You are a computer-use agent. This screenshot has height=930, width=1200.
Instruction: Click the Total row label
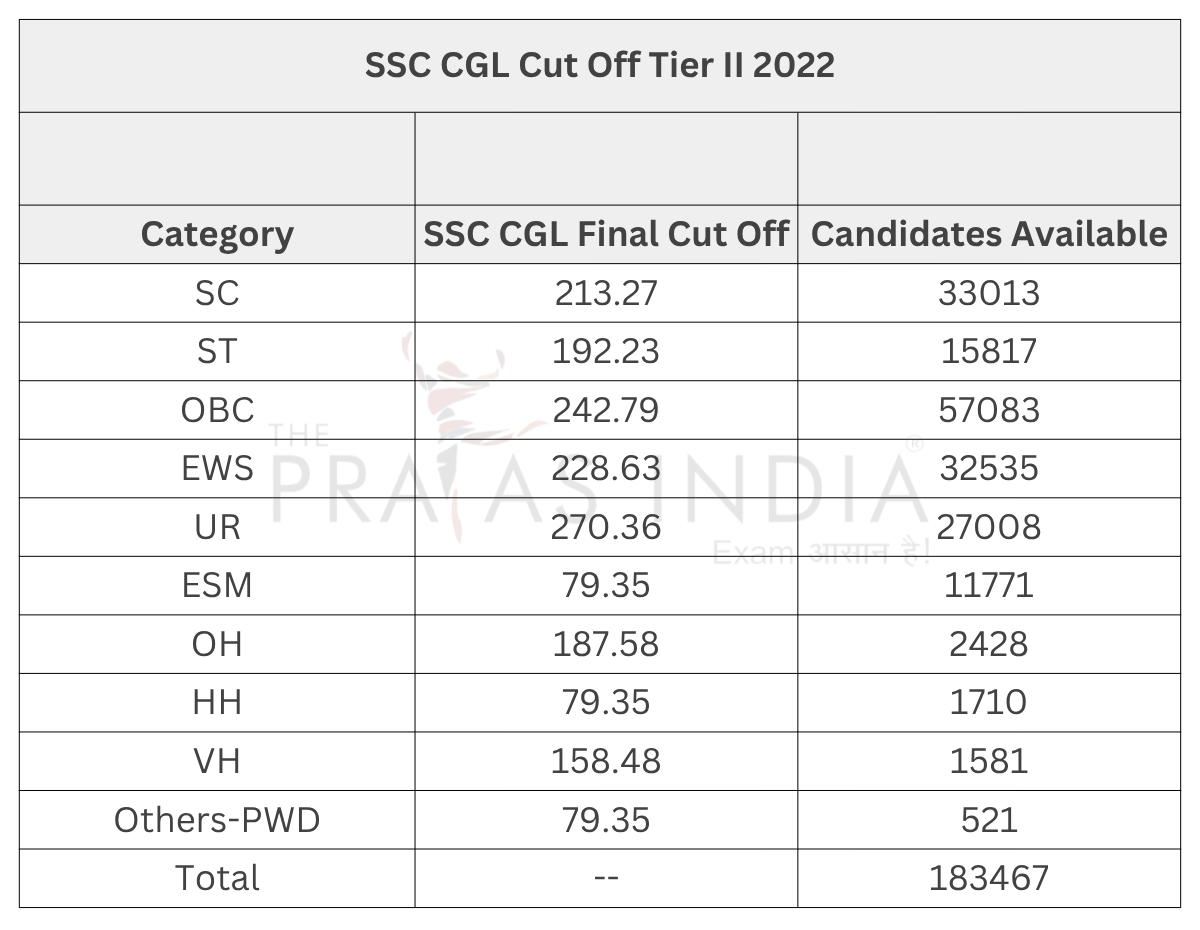(217, 878)
